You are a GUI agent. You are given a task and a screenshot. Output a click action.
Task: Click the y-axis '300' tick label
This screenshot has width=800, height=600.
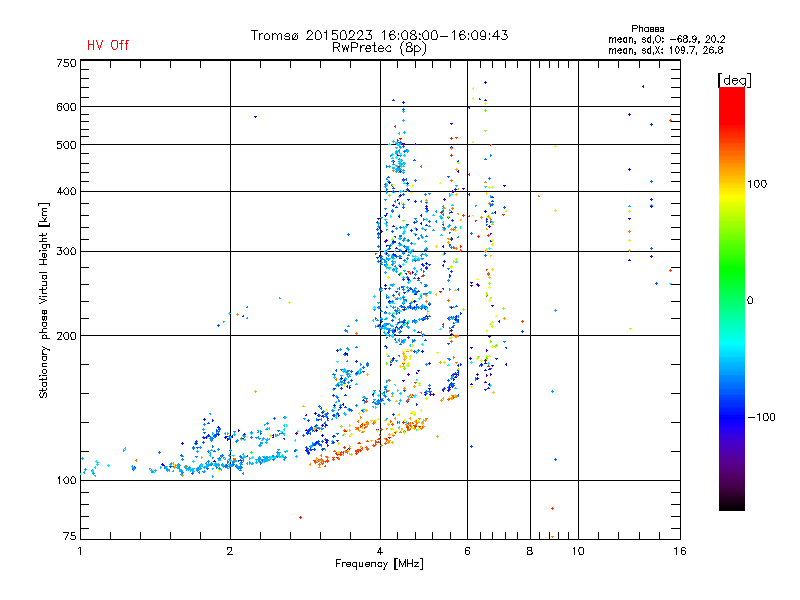(66, 252)
